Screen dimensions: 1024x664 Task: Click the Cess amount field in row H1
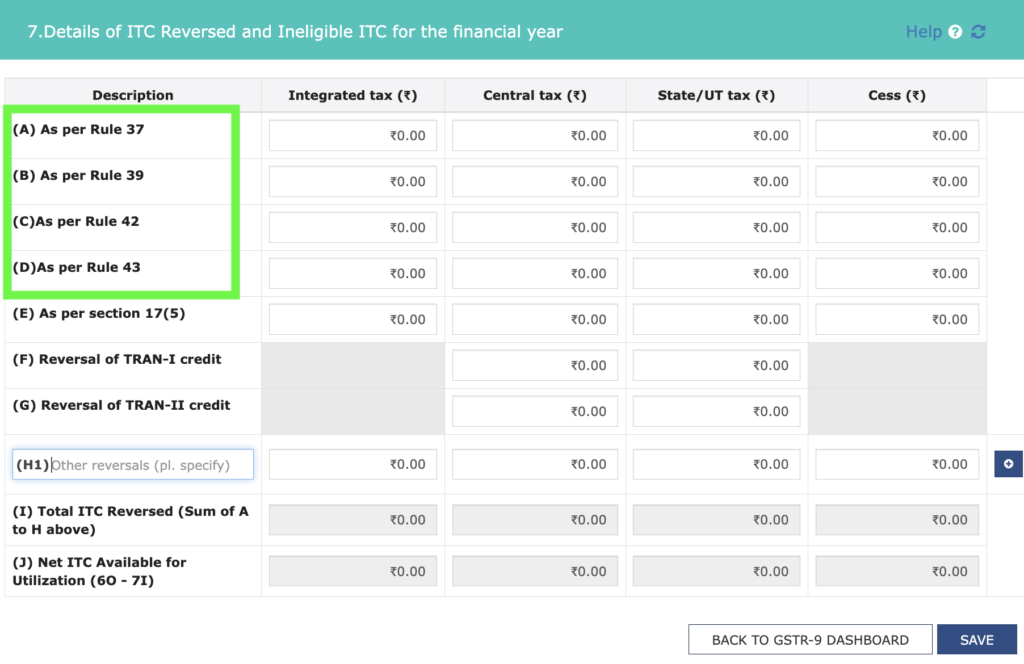(897, 464)
